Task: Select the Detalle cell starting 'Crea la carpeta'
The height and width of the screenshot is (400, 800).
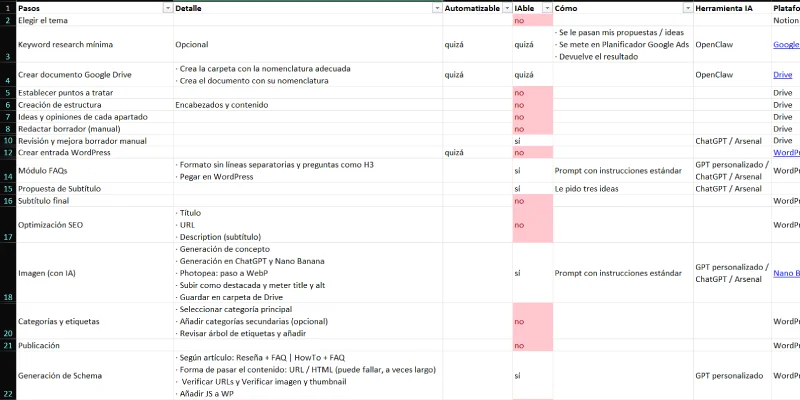Action: click(x=308, y=74)
